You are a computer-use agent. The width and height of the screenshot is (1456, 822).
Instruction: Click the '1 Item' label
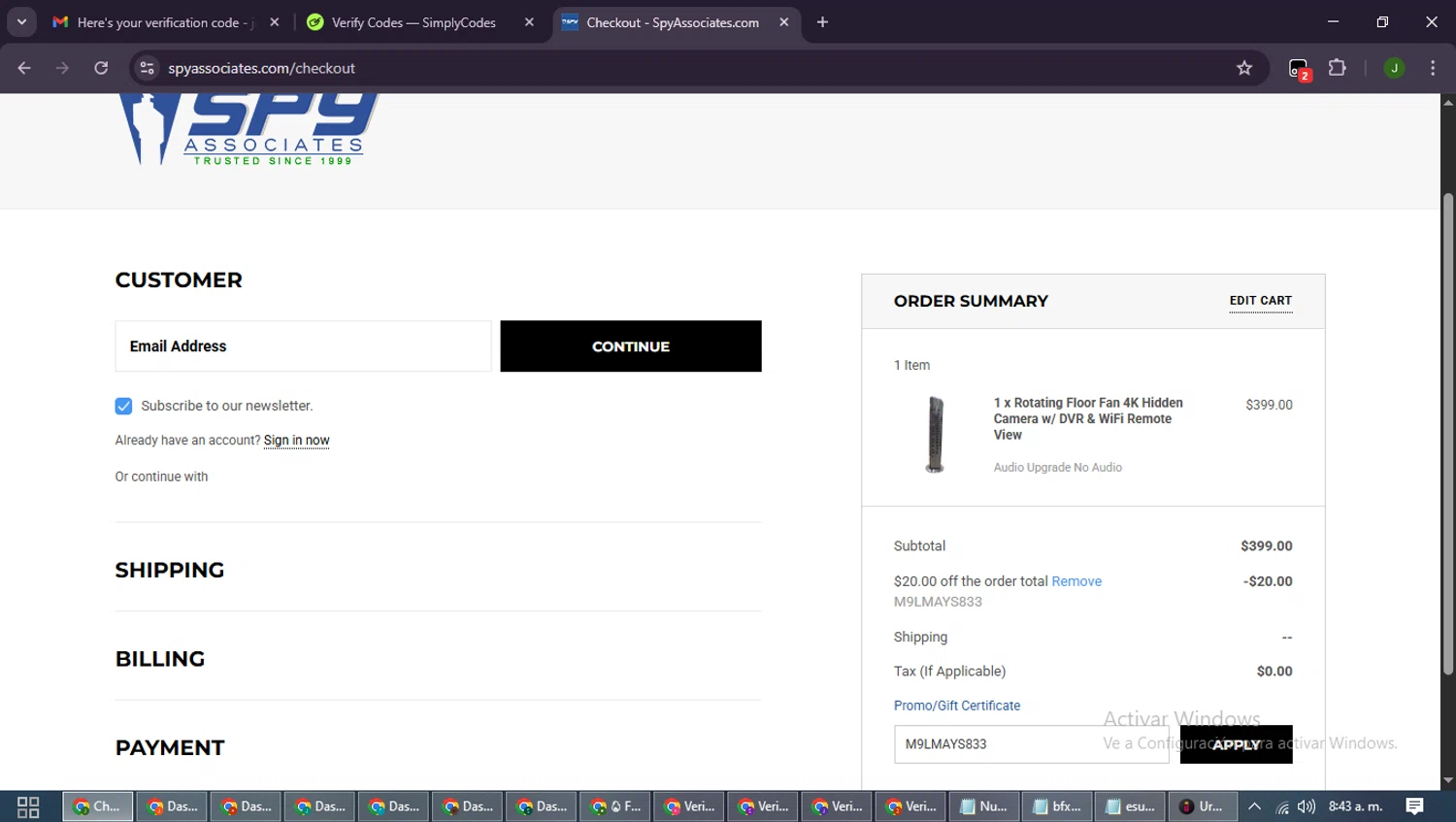(911, 366)
